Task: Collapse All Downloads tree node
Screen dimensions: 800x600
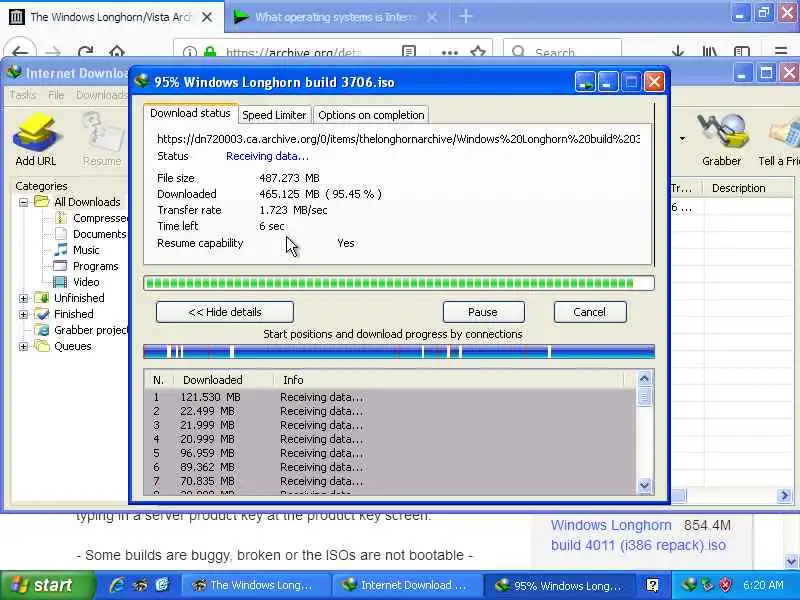Action: coord(23,203)
